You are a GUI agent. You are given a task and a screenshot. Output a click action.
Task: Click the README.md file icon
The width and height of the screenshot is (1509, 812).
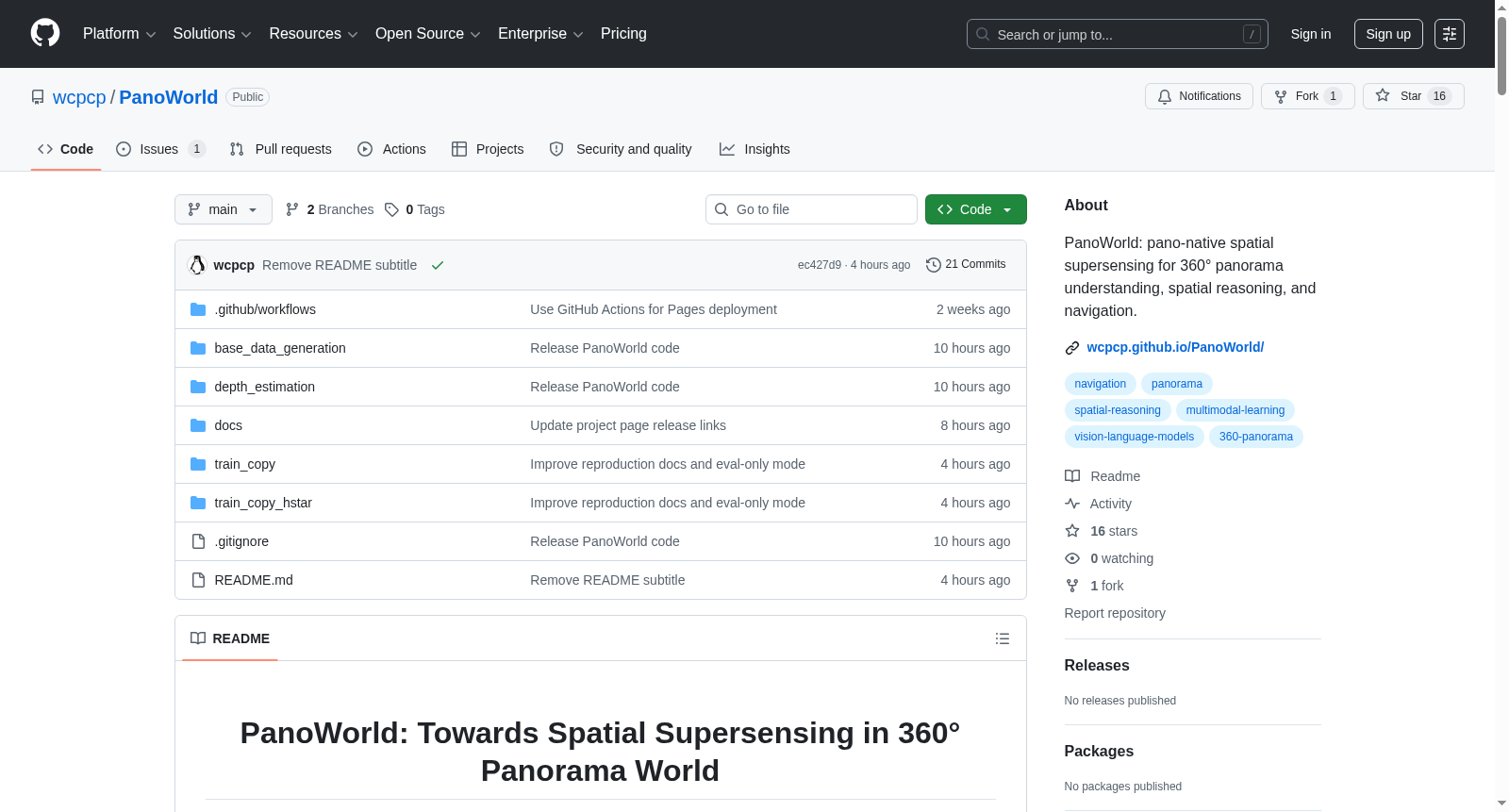click(x=198, y=580)
